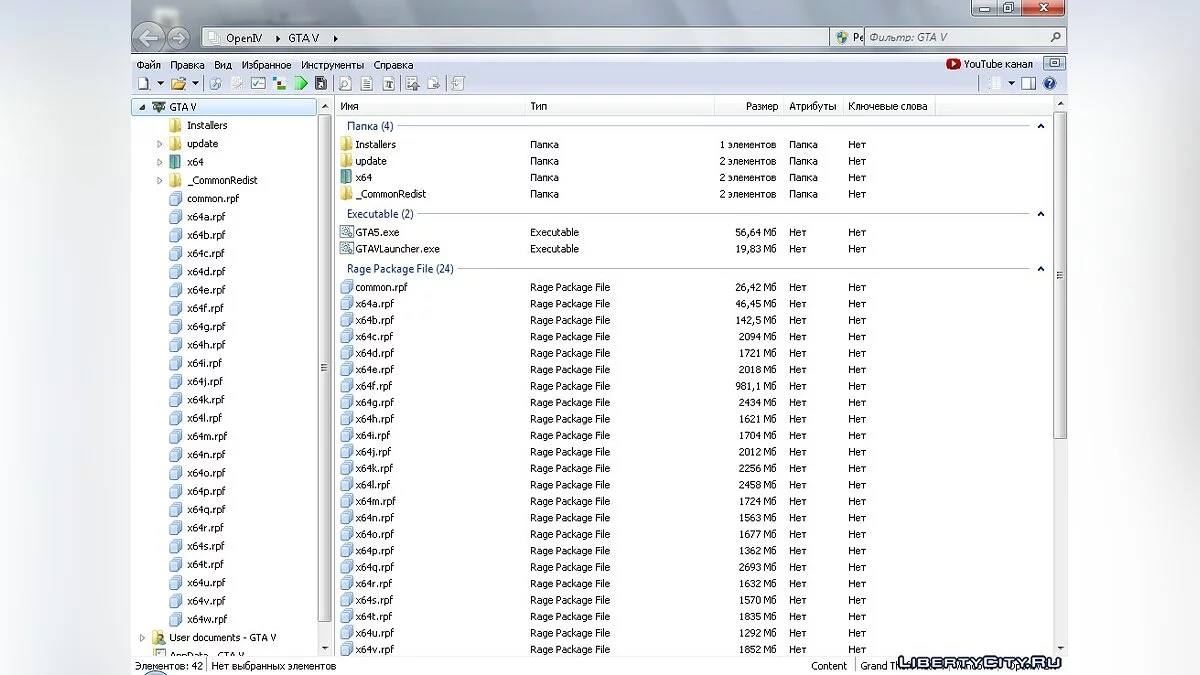Click the New file toolbar icon
Screen dimensions: 1200x675
click(143, 84)
